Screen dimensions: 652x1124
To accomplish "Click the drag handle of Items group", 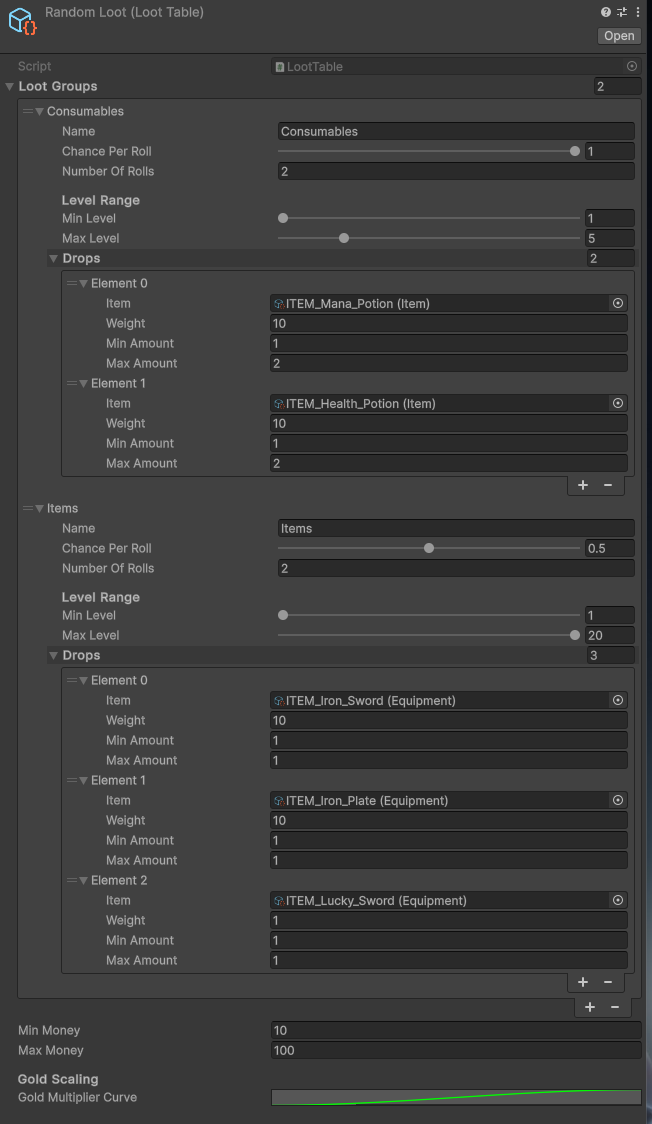I will tap(28, 508).
